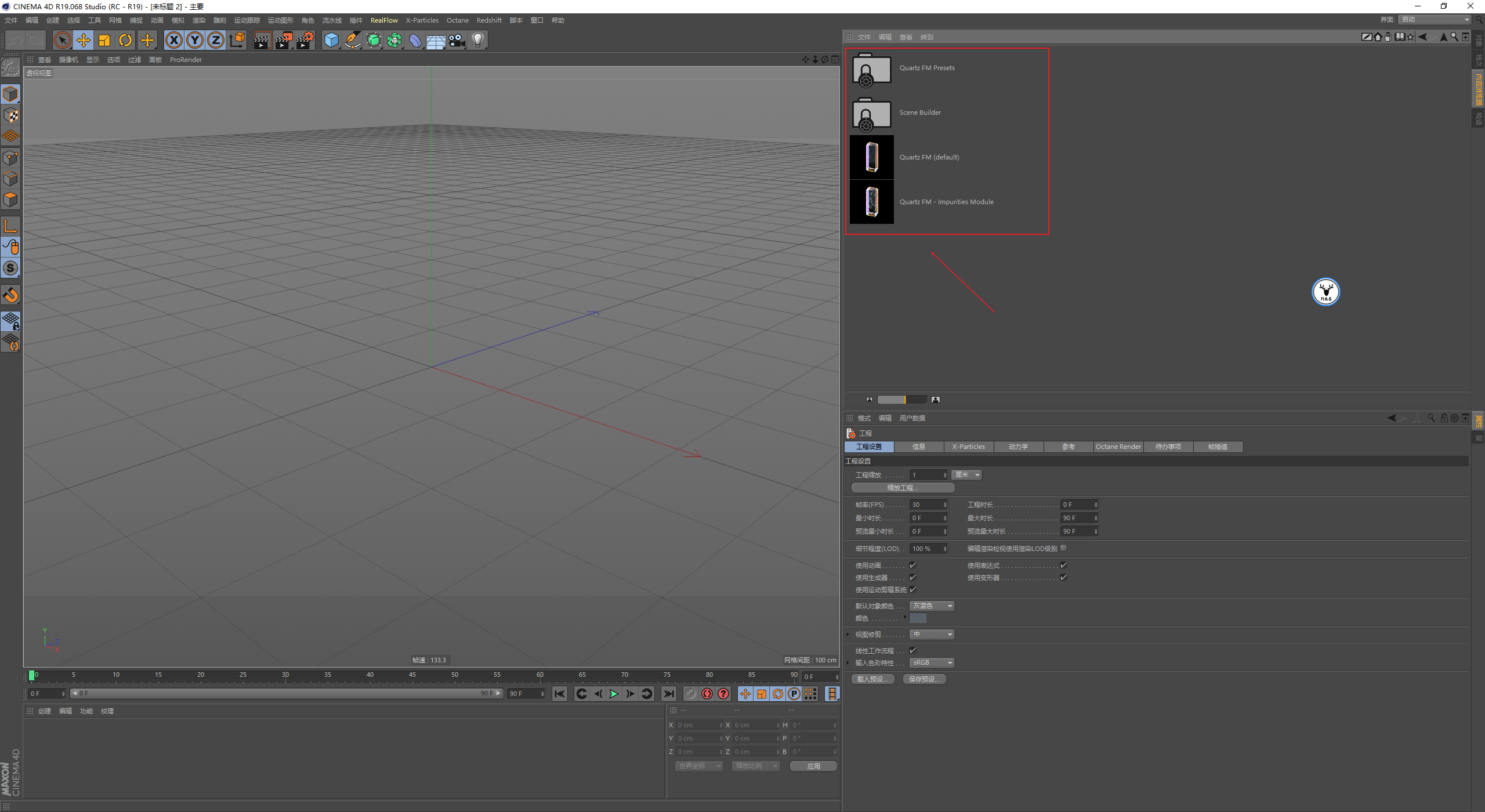The height and width of the screenshot is (812, 1485).
Task: Click the Rotate tool icon
Action: tap(124, 39)
